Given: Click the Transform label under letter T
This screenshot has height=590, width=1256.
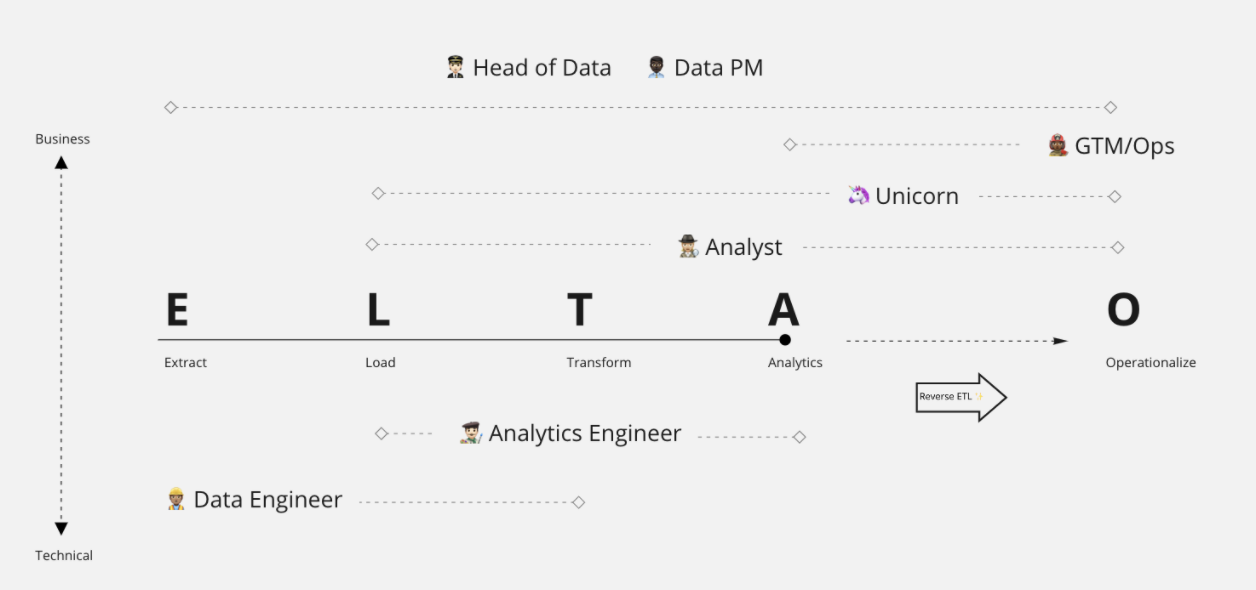Looking at the screenshot, I should coord(599,363).
